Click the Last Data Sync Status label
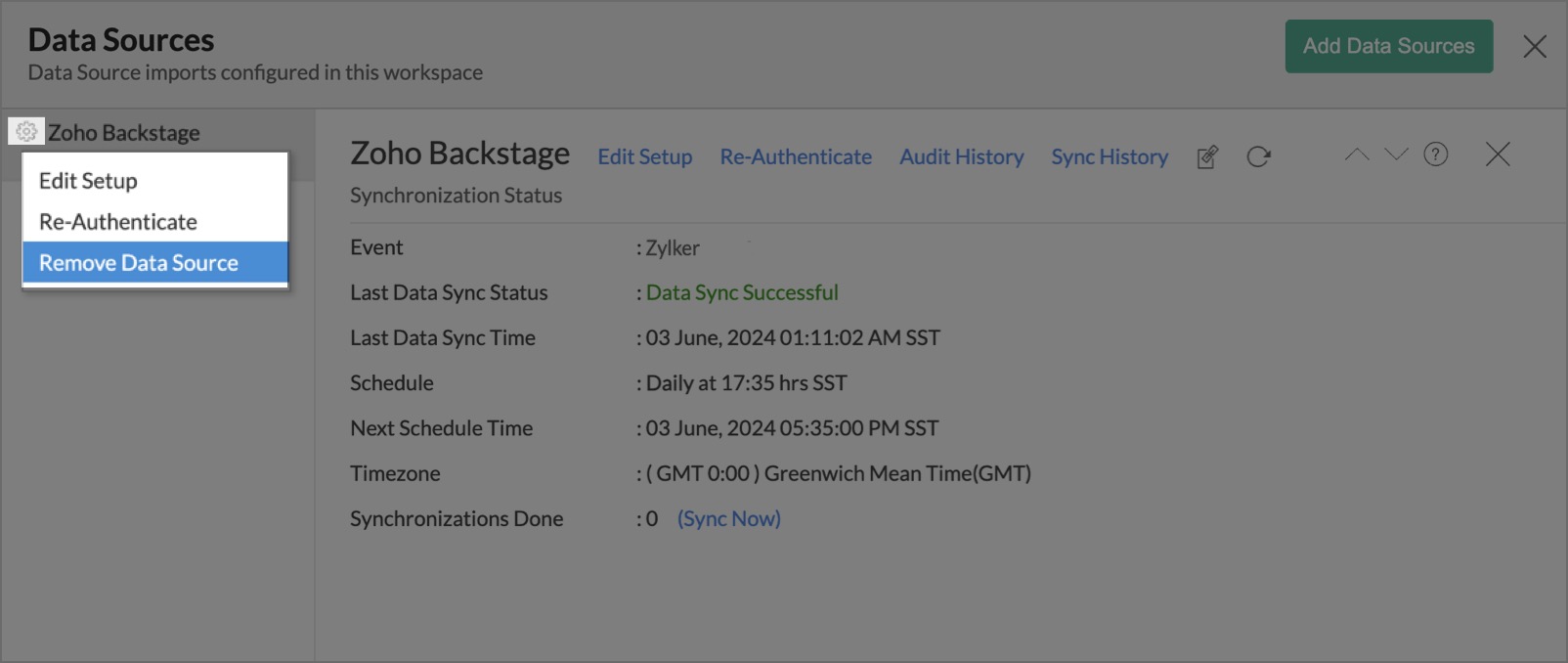The image size is (1568, 663). pyautogui.click(x=449, y=292)
